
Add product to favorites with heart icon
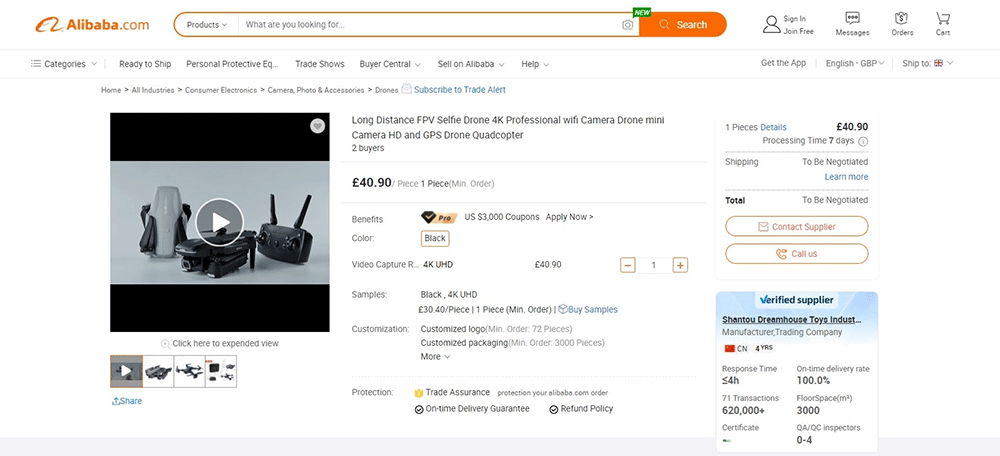[x=317, y=126]
